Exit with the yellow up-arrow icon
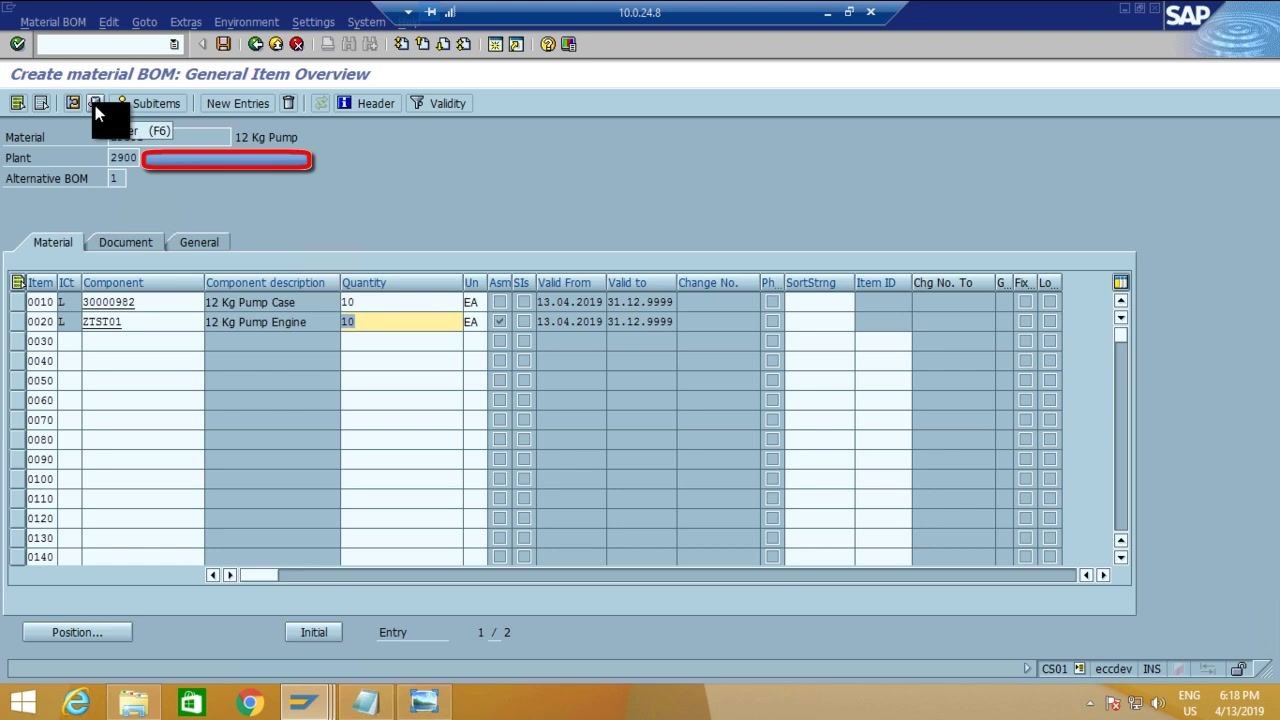This screenshot has width=1280, height=720. [x=275, y=44]
